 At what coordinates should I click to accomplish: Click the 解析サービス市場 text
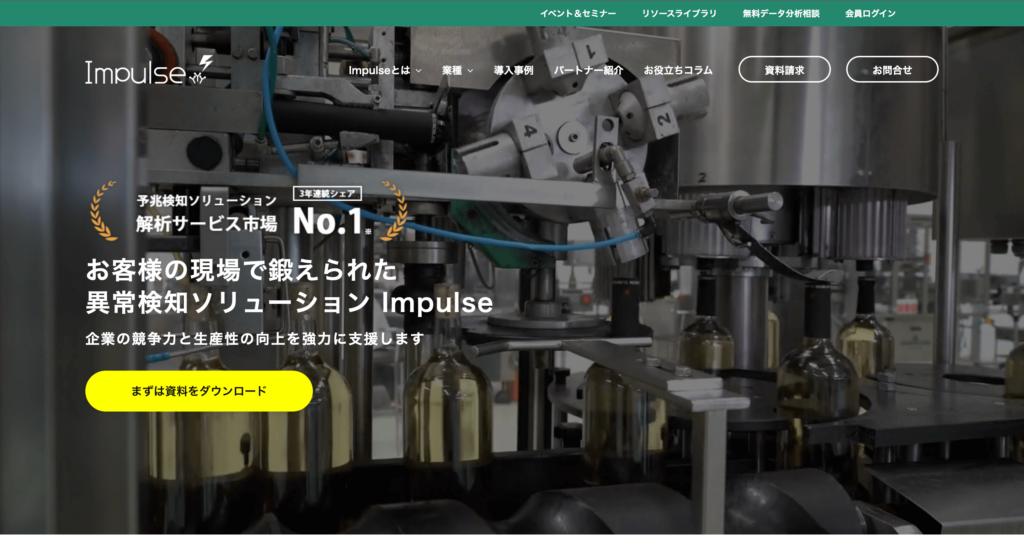point(206,223)
